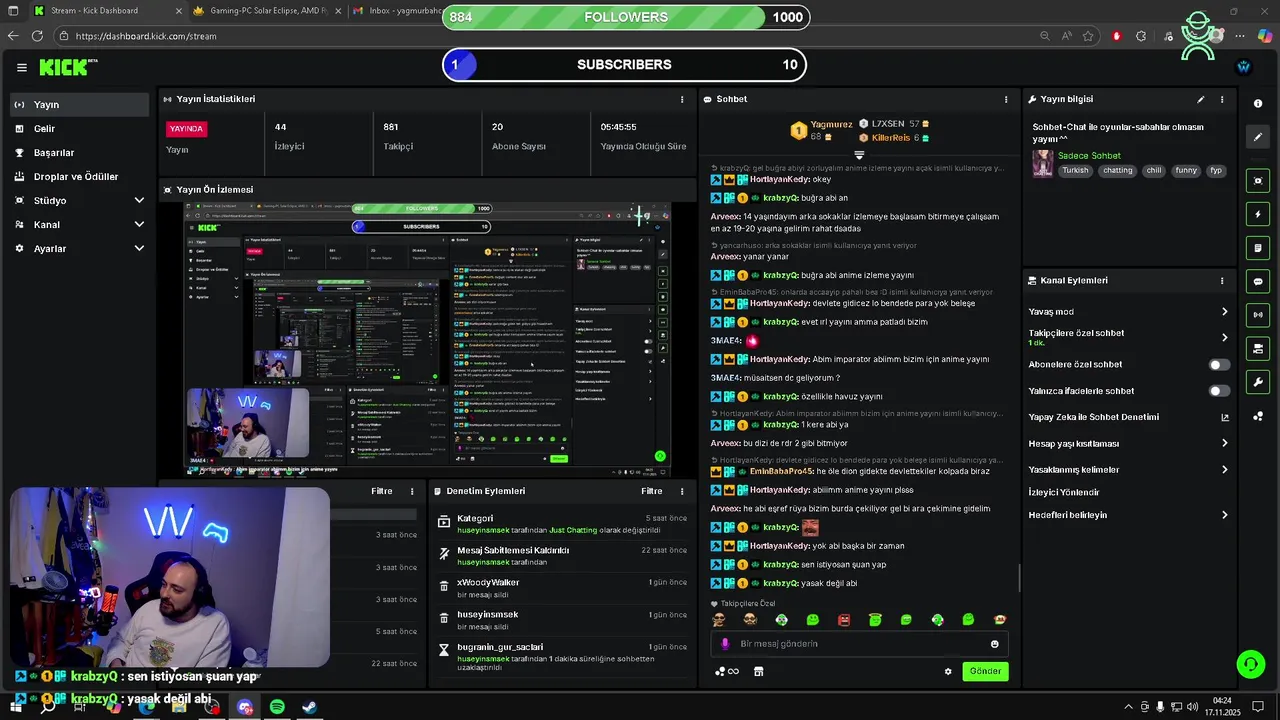Click the green support headset bubble
The image size is (1280, 720).
click(1249, 664)
